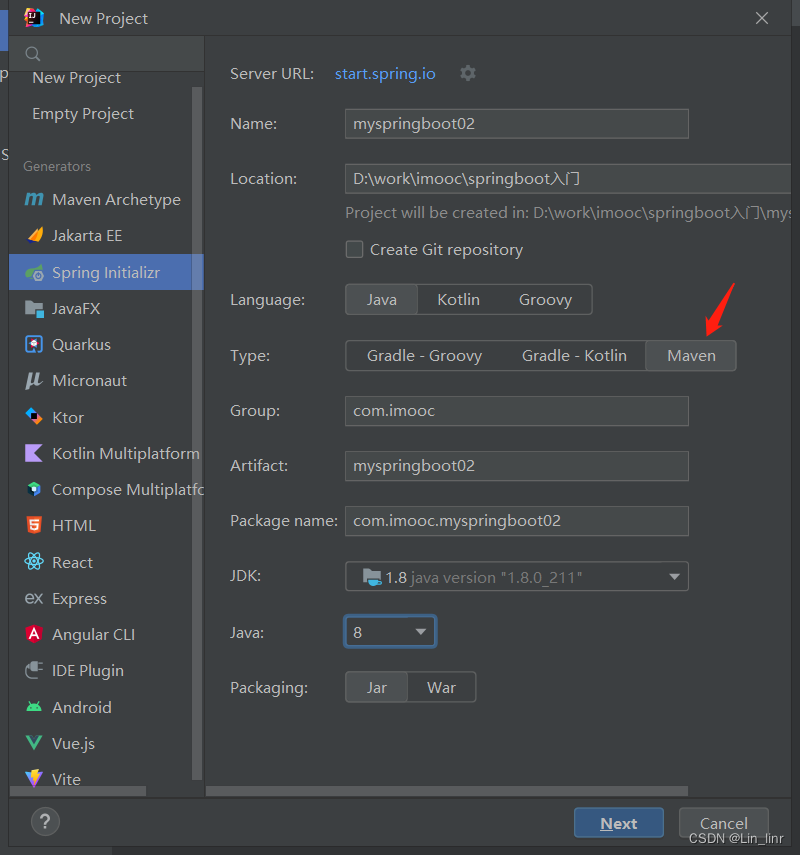Click the Android robot icon

pos(34,707)
